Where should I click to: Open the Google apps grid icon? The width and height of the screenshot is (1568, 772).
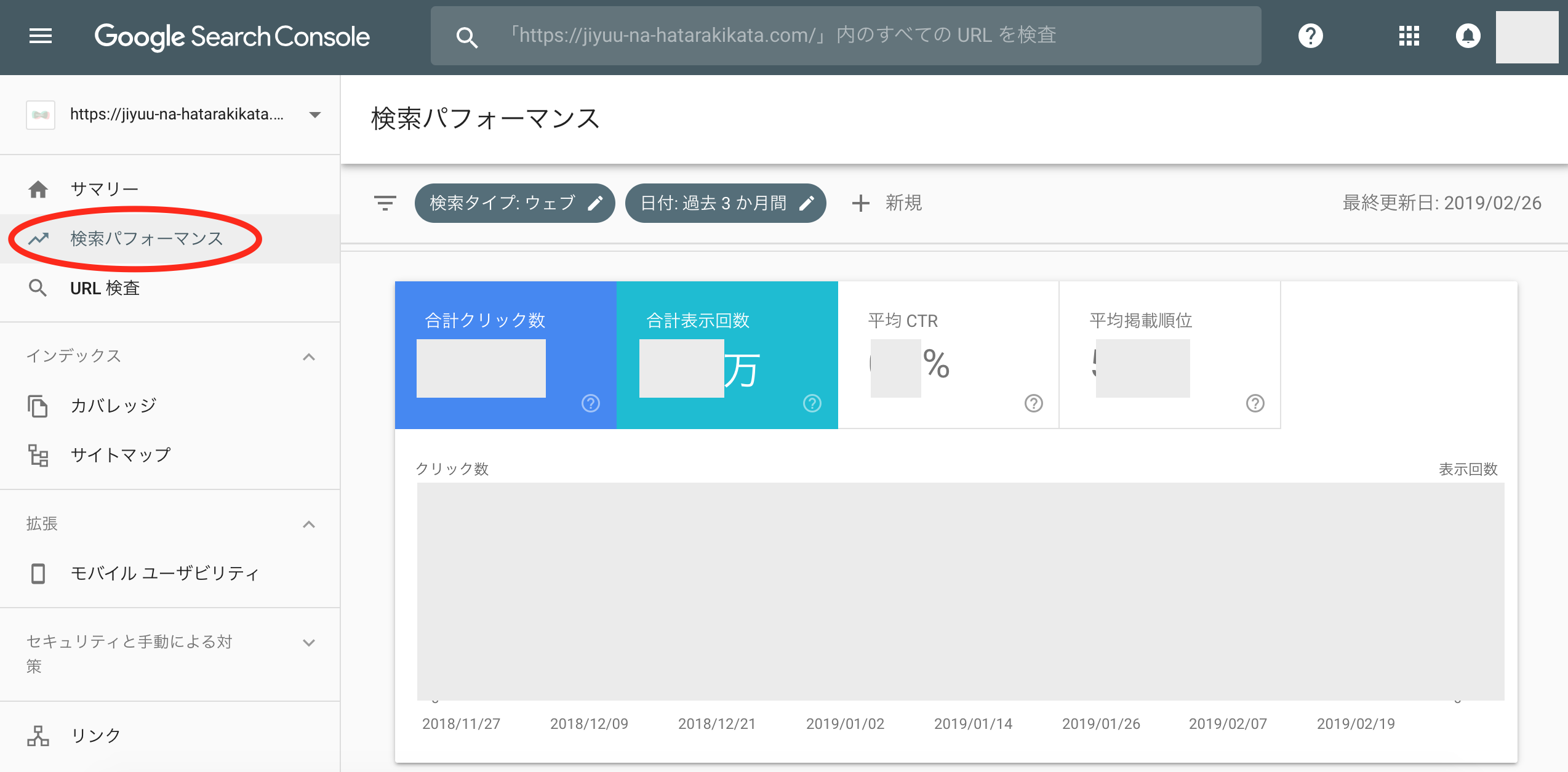(x=1409, y=36)
